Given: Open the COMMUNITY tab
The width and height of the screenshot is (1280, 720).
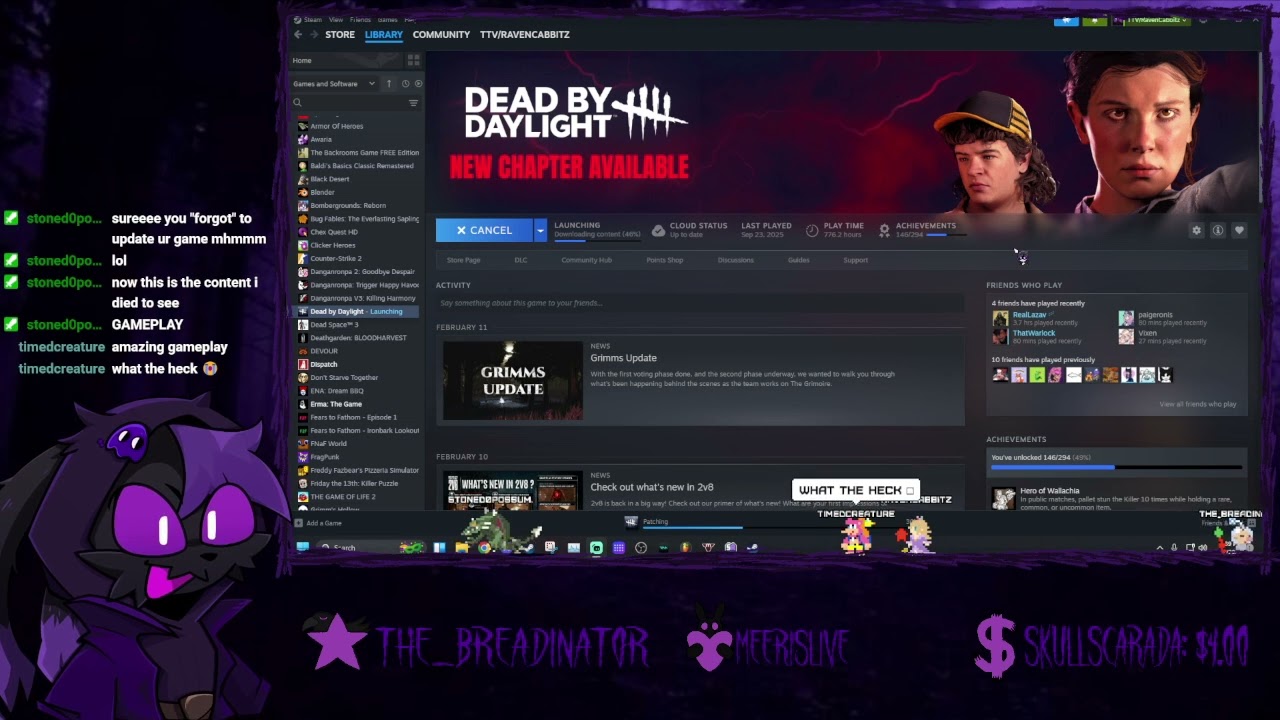Looking at the screenshot, I should point(441,34).
